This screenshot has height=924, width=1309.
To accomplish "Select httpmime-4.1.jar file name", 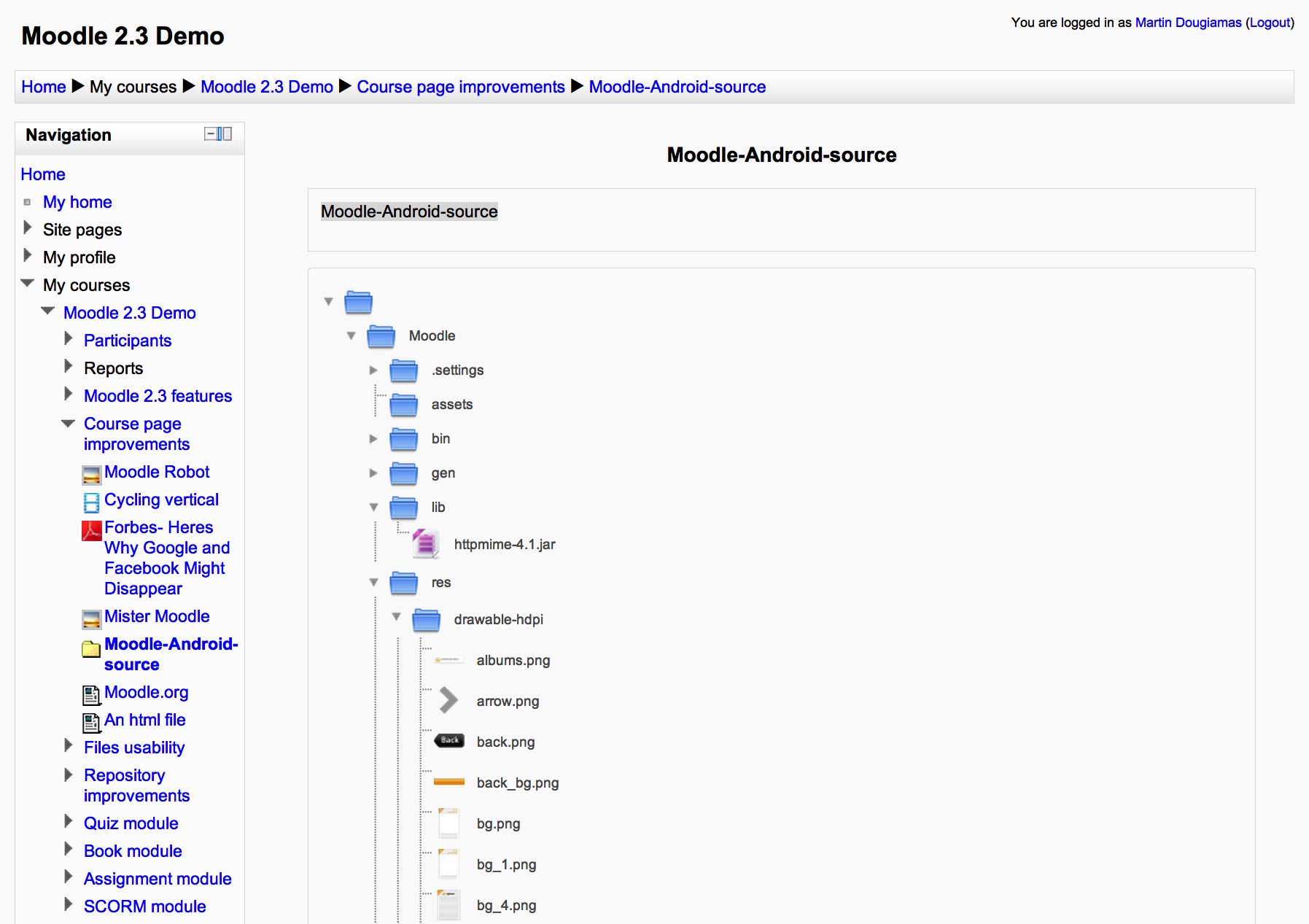I will (505, 545).
